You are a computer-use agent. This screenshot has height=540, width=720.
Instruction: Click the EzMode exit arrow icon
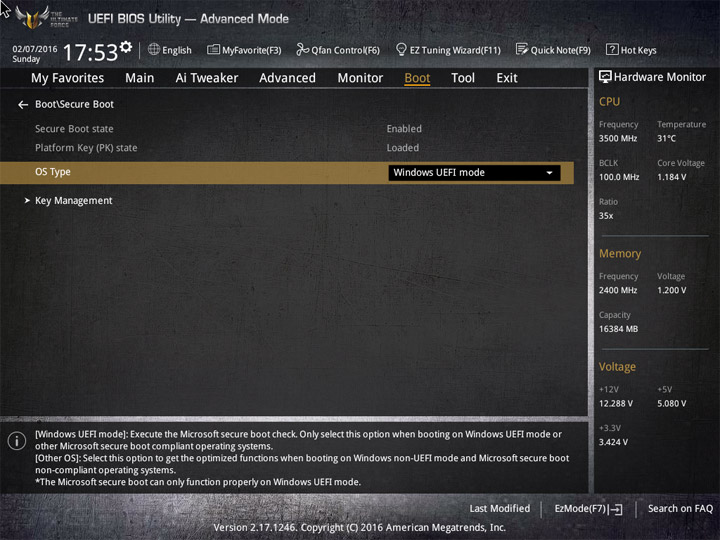point(616,509)
